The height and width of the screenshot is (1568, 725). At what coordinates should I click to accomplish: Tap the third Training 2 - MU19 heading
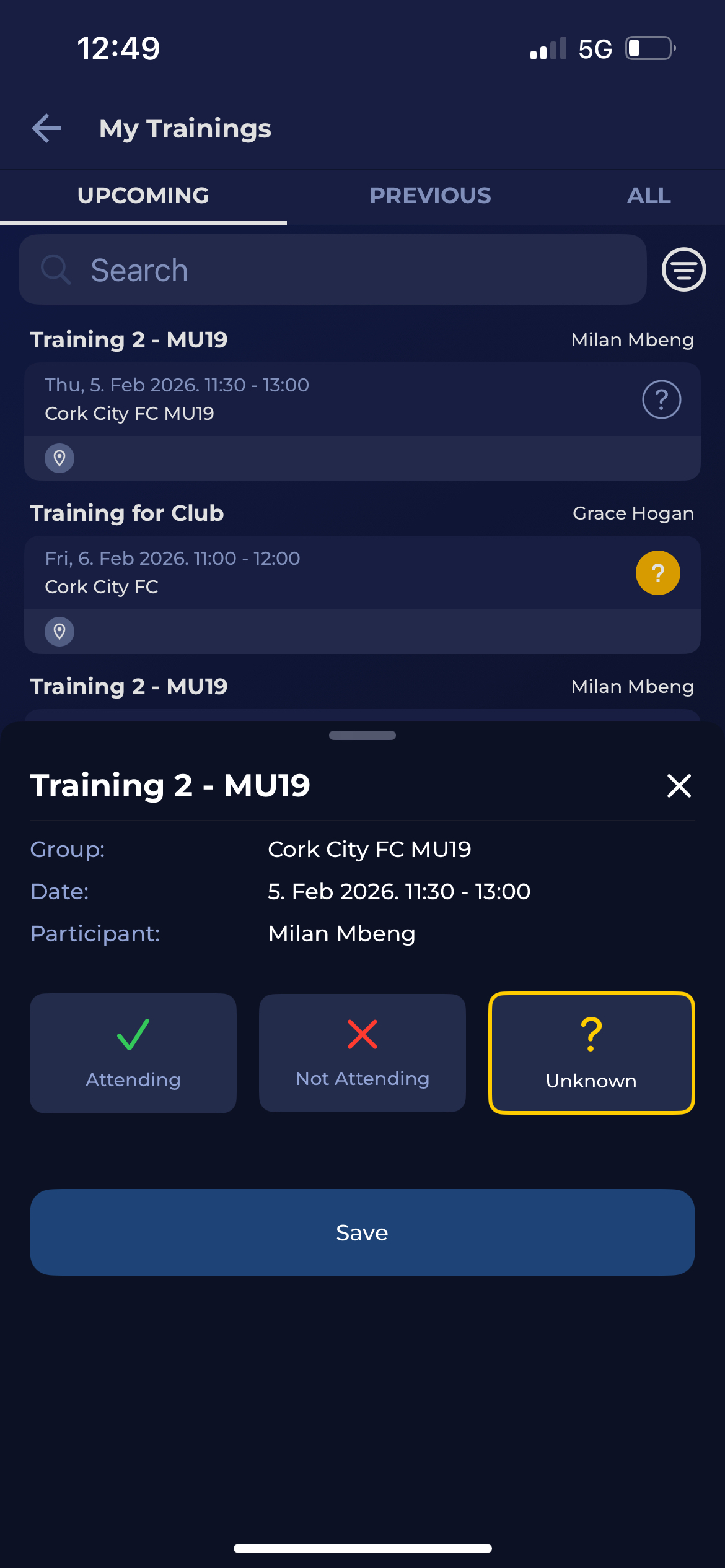tap(129, 687)
